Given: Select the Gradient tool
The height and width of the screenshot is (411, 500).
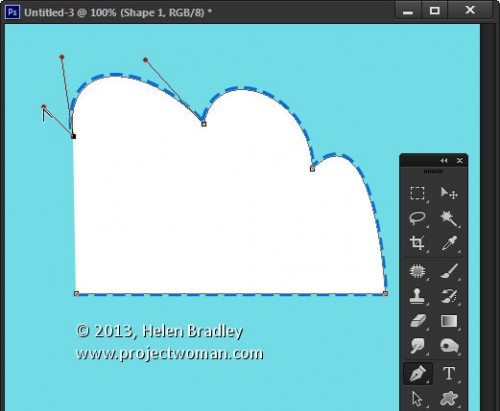Looking at the screenshot, I should tap(449, 321).
